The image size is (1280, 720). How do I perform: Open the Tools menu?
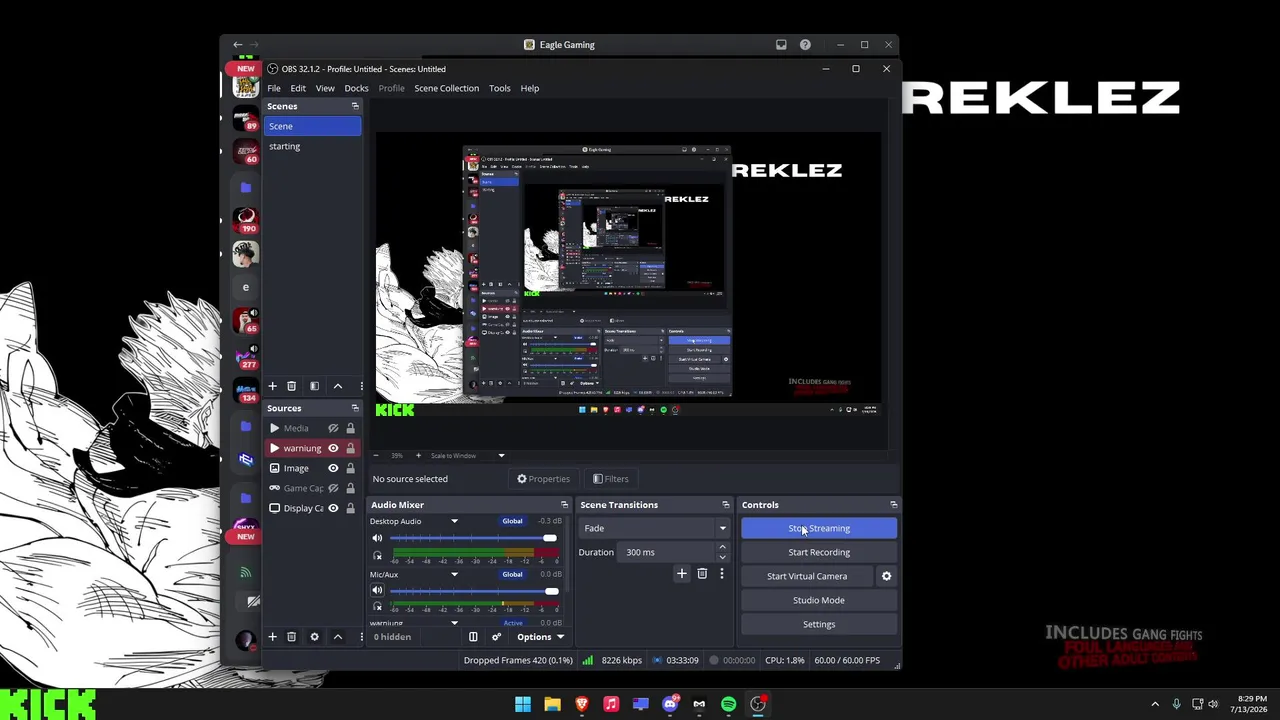(x=499, y=88)
